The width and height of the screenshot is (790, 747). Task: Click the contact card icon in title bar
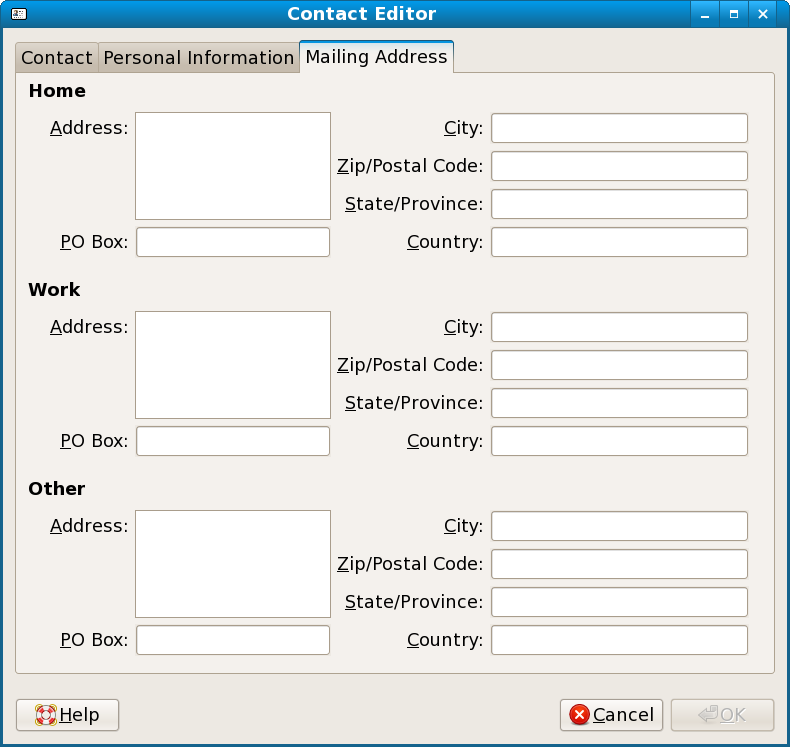click(19, 14)
